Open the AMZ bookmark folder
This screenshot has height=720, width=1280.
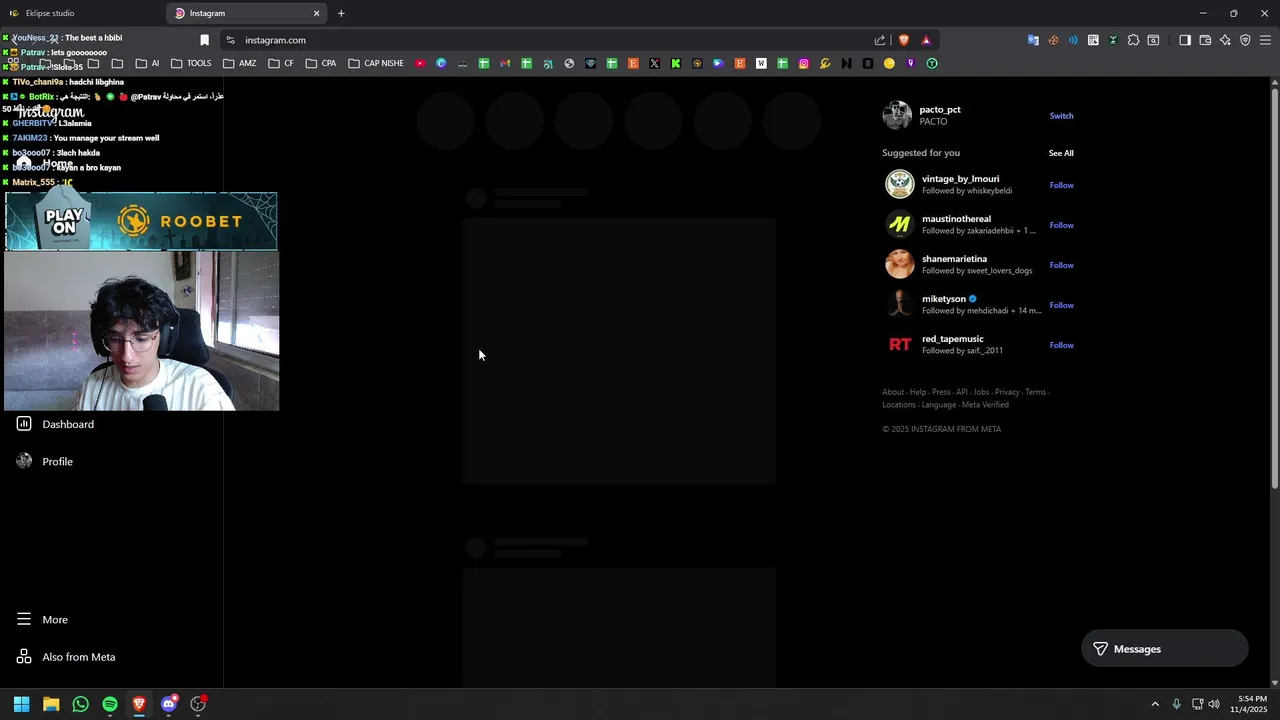(240, 63)
